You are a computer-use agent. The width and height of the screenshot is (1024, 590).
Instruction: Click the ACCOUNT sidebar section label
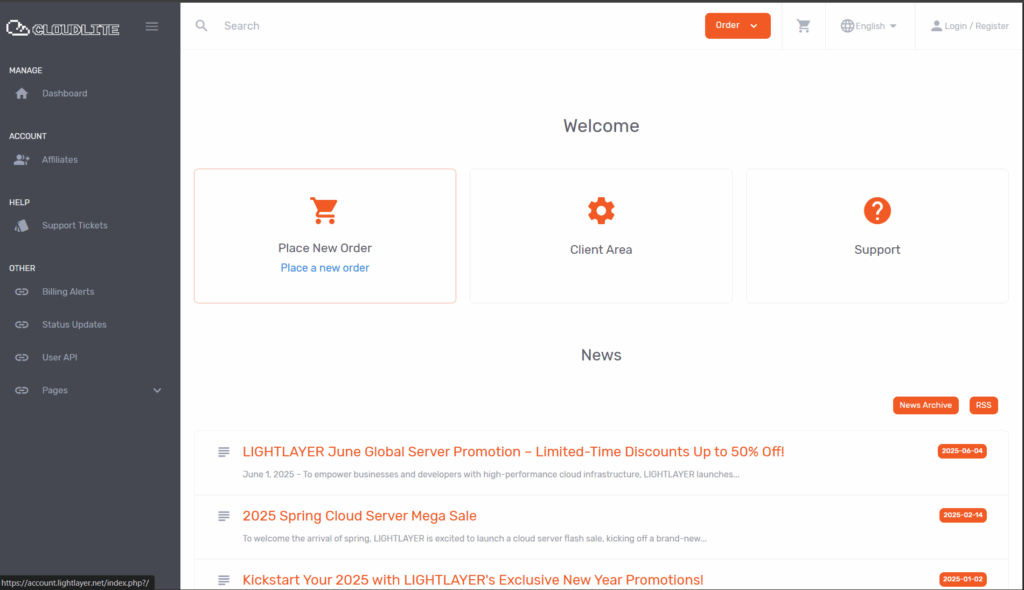(x=27, y=136)
